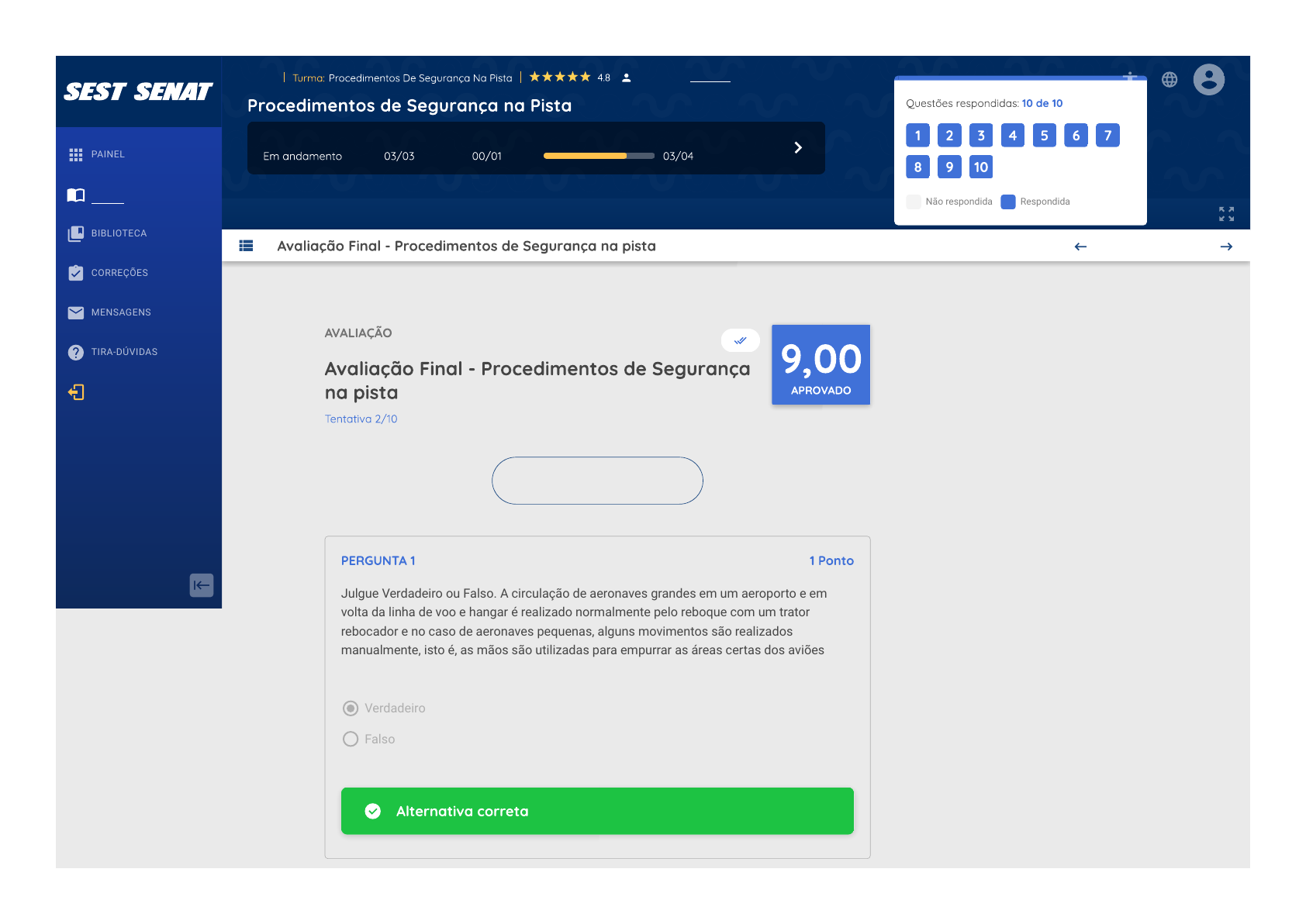Open the language globe icon

point(1170,79)
